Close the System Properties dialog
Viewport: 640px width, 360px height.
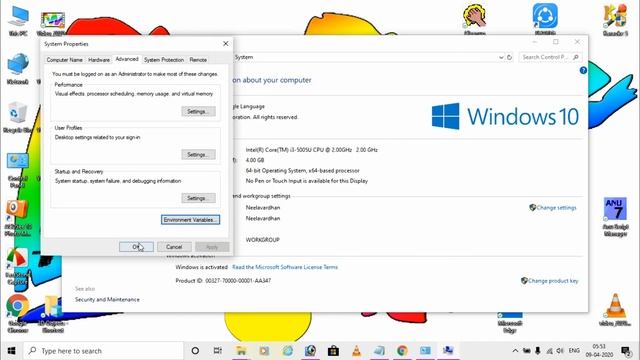pos(225,44)
